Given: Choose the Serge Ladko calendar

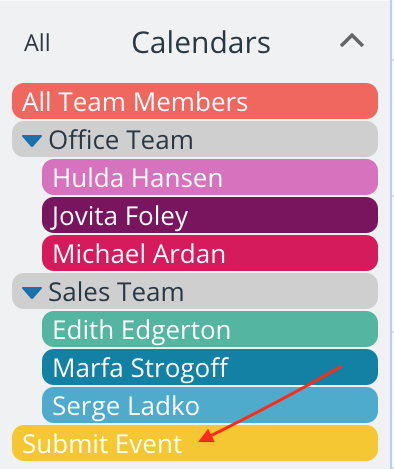Looking at the screenshot, I should point(210,405).
